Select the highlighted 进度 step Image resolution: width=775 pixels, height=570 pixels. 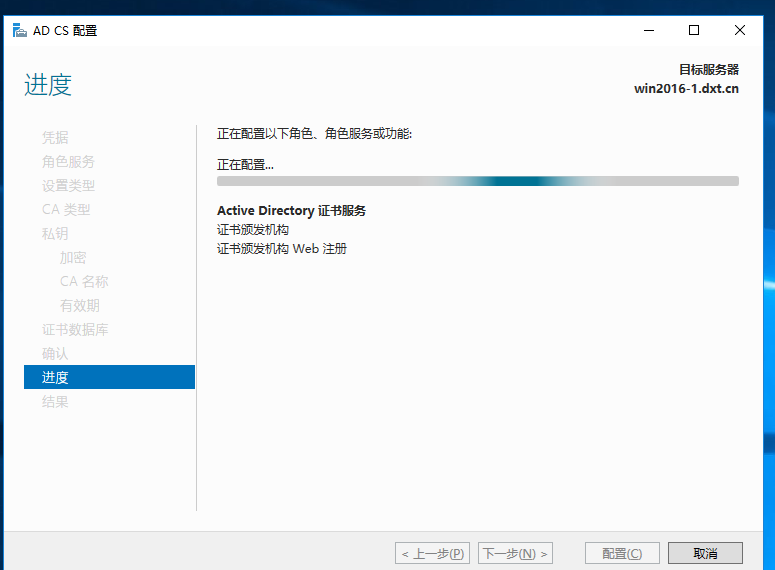(109, 377)
